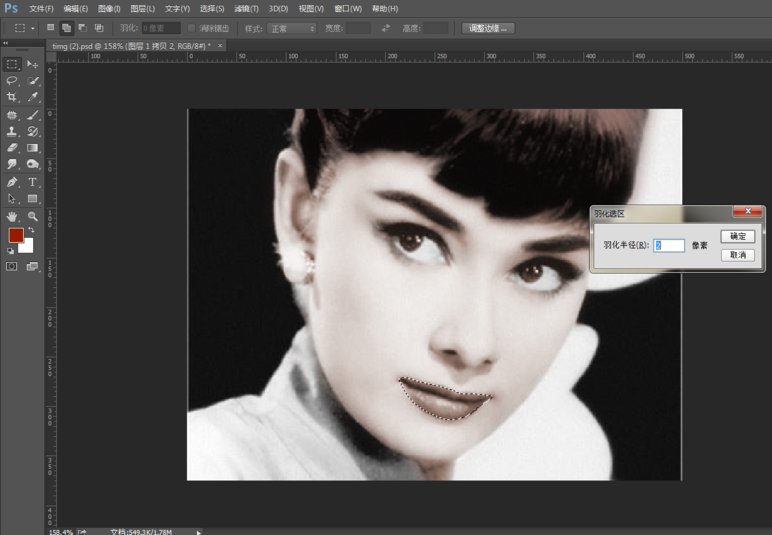Select the Clone Stamp tool

coord(12,131)
